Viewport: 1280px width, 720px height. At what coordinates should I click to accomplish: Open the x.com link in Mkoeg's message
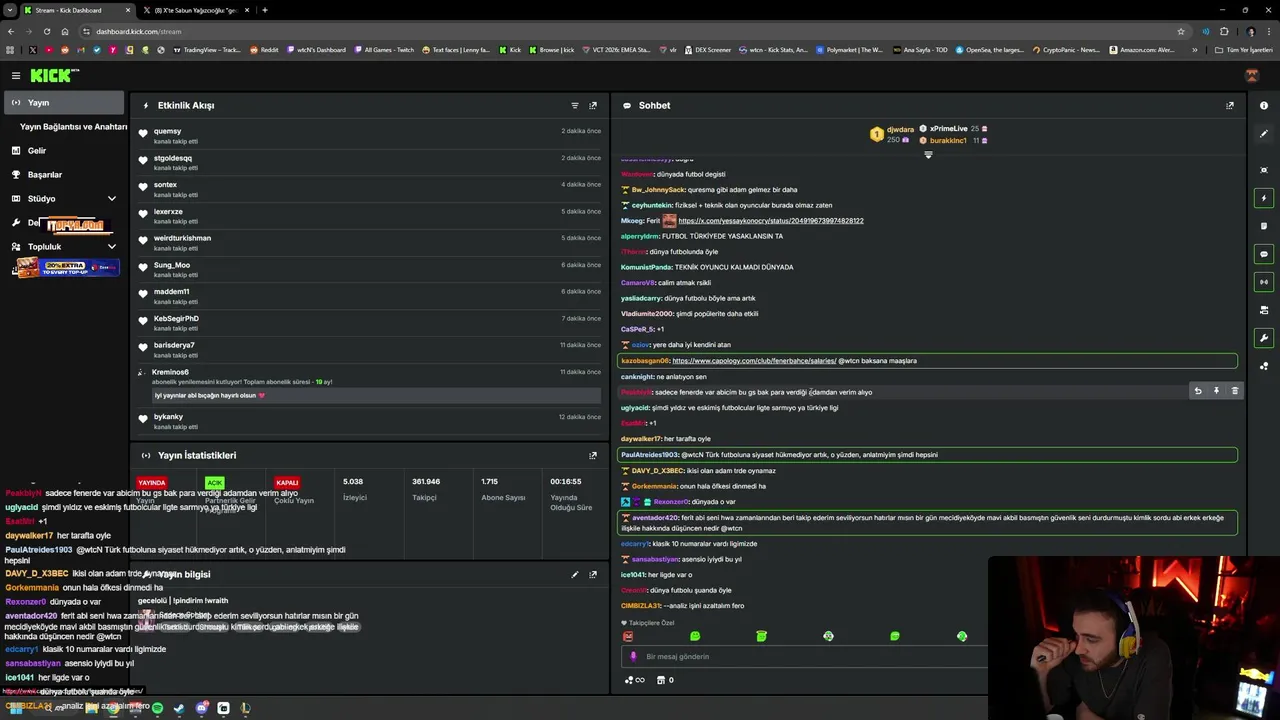click(770, 221)
